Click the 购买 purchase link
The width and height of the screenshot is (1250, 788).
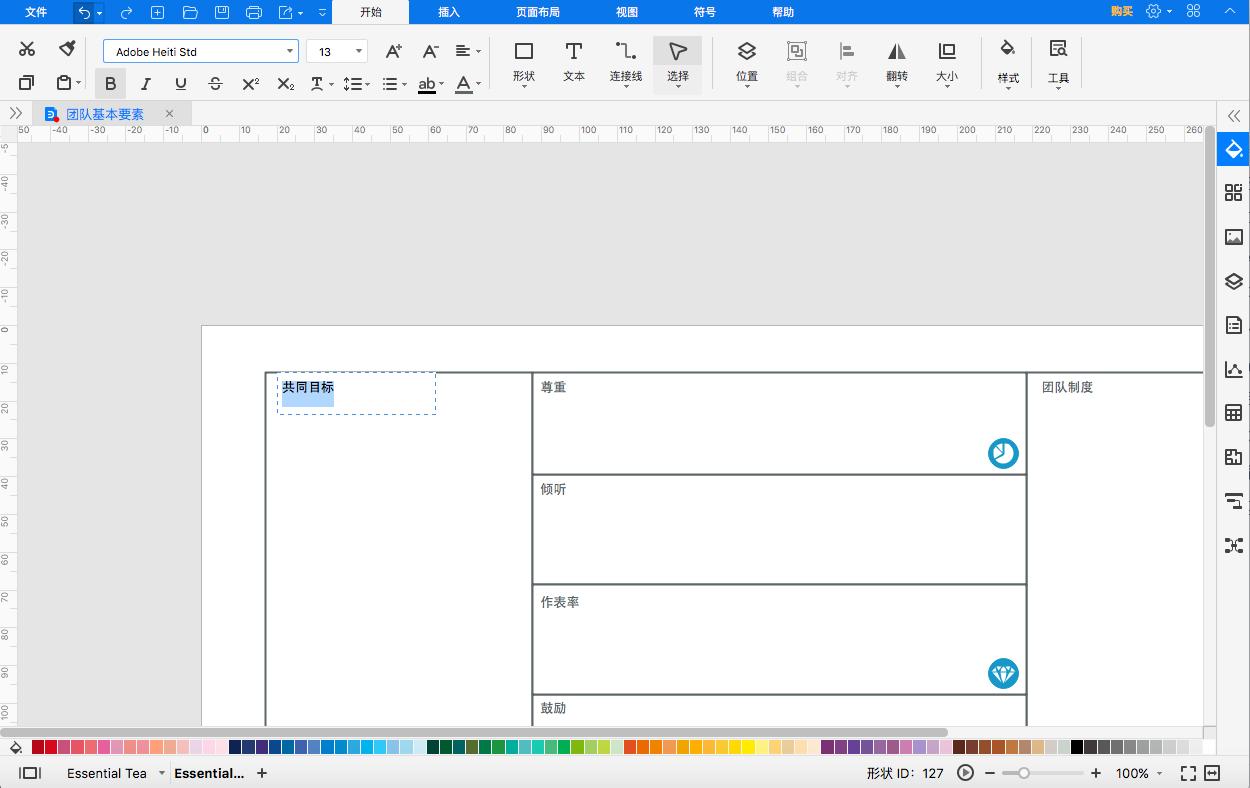point(1121,12)
